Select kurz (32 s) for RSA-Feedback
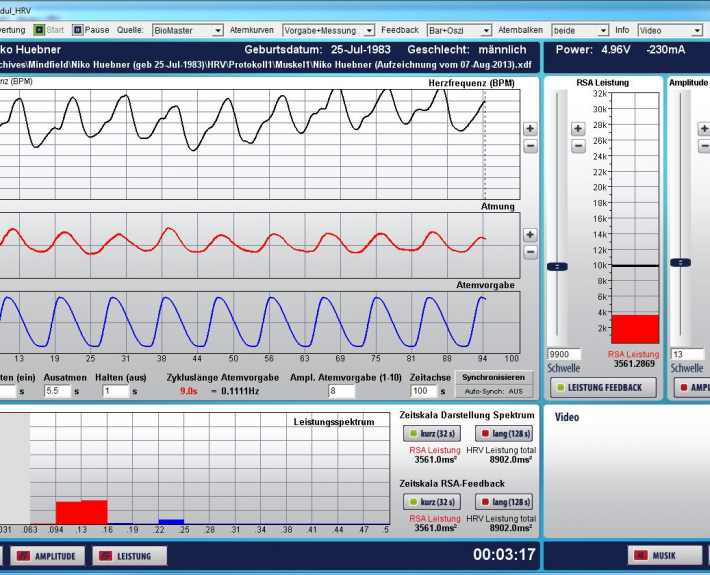Screen dimensions: 710x575 pos(432,502)
